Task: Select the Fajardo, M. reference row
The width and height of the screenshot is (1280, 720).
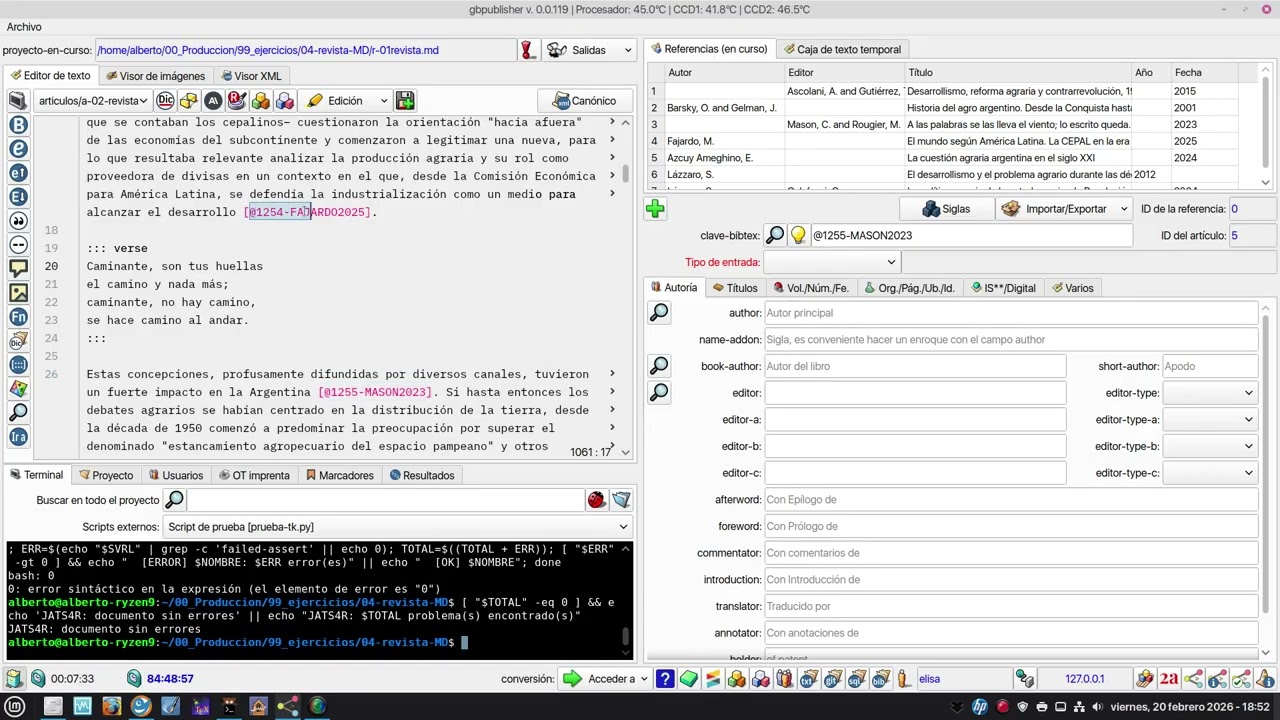Action: [955, 141]
